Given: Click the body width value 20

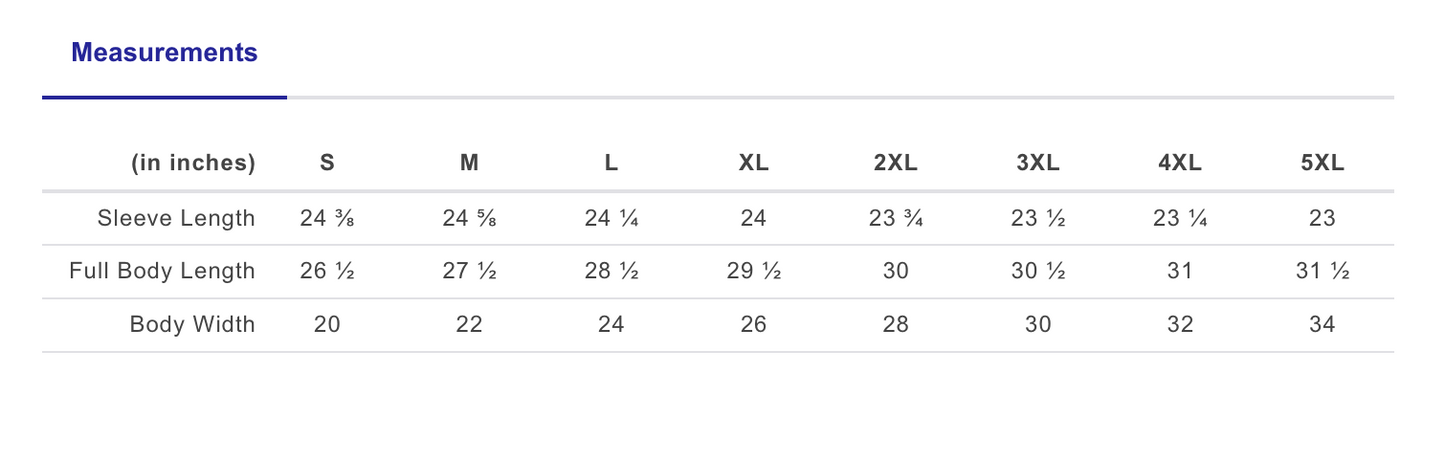Looking at the screenshot, I should [x=327, y=324].
